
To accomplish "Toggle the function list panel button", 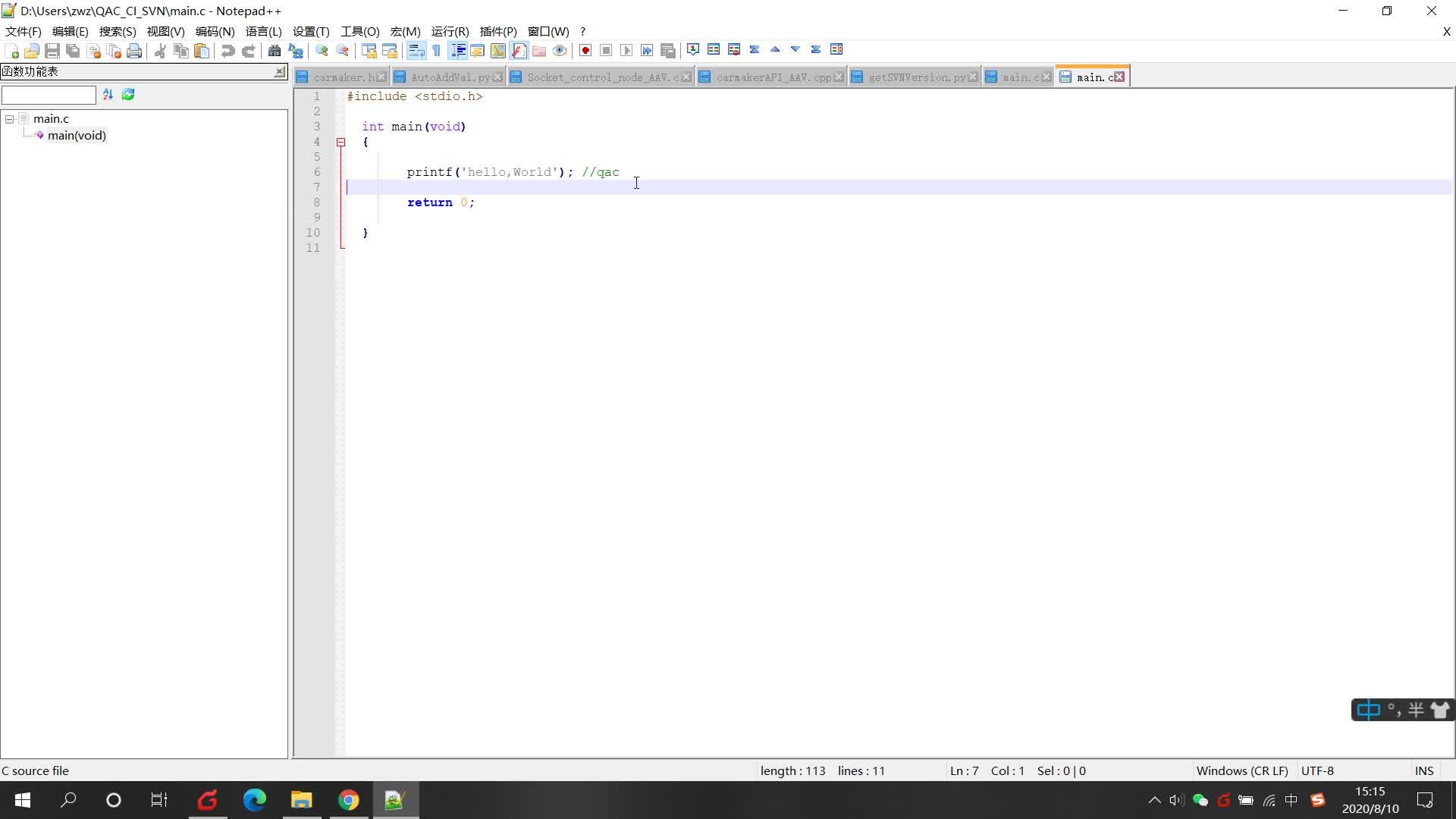I will [519, 51].
